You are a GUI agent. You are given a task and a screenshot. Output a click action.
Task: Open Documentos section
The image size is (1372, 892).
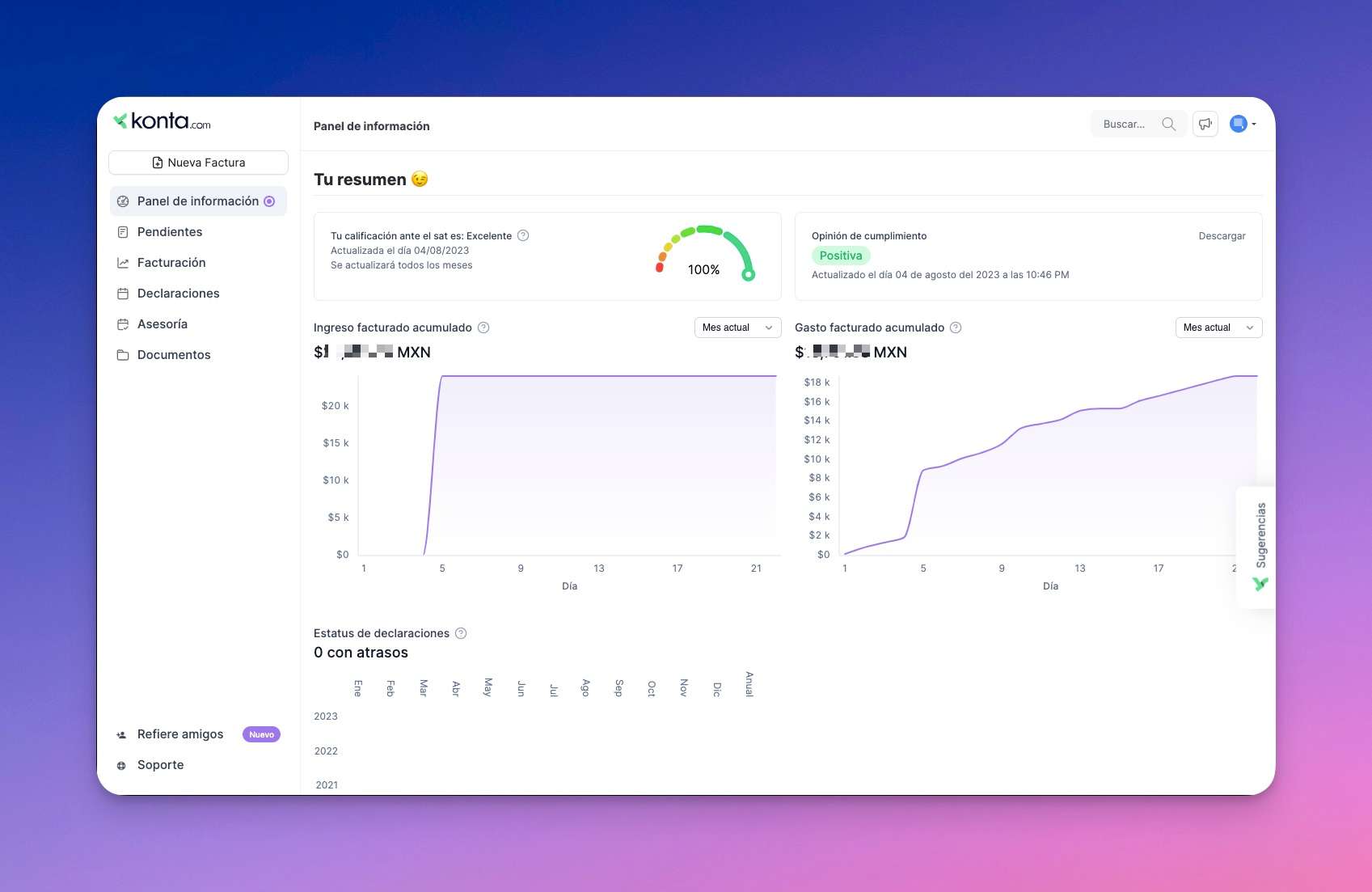point(174,355)
